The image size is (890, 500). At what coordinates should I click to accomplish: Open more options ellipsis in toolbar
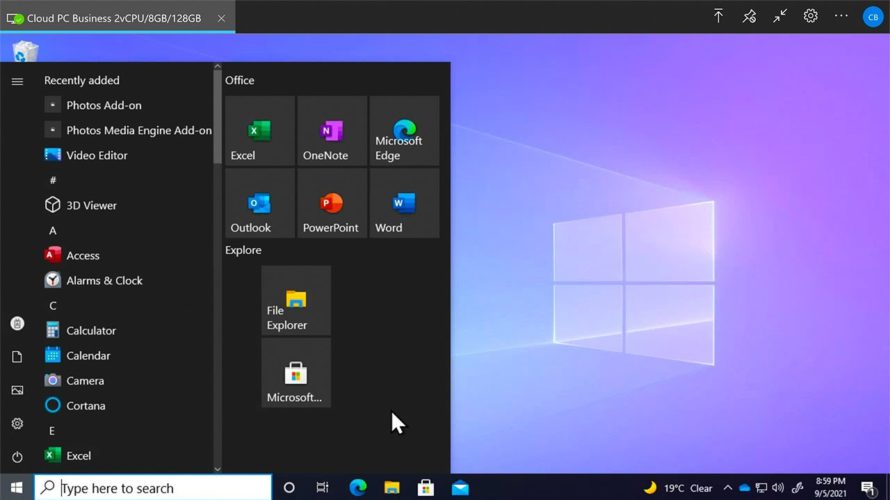(x=841, y=16)
